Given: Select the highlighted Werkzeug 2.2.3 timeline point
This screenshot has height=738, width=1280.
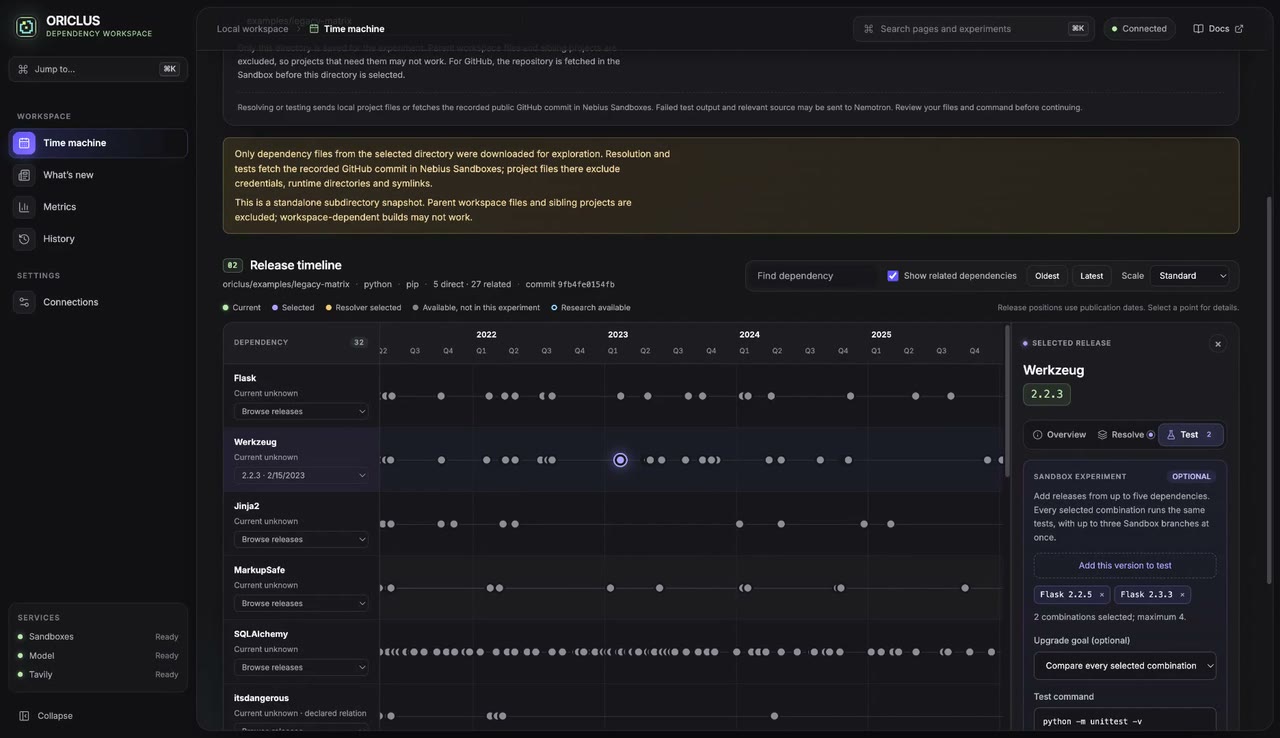Looking at the screenshot, I should (x=620, y=460).
